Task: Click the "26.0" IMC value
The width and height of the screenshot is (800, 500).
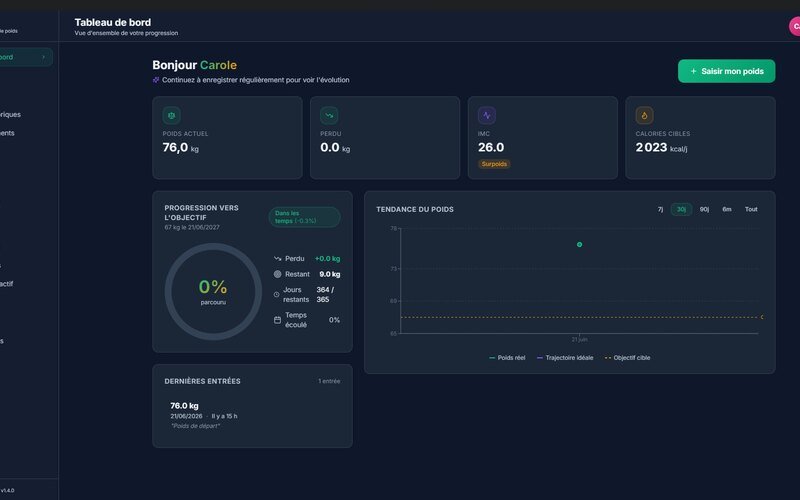Action: click(x=491, y=147)
